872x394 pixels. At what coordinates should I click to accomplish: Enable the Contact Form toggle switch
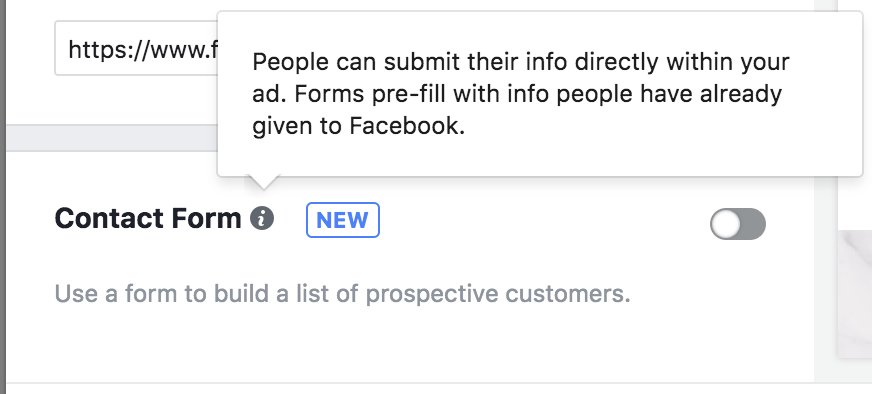point(738,224)
